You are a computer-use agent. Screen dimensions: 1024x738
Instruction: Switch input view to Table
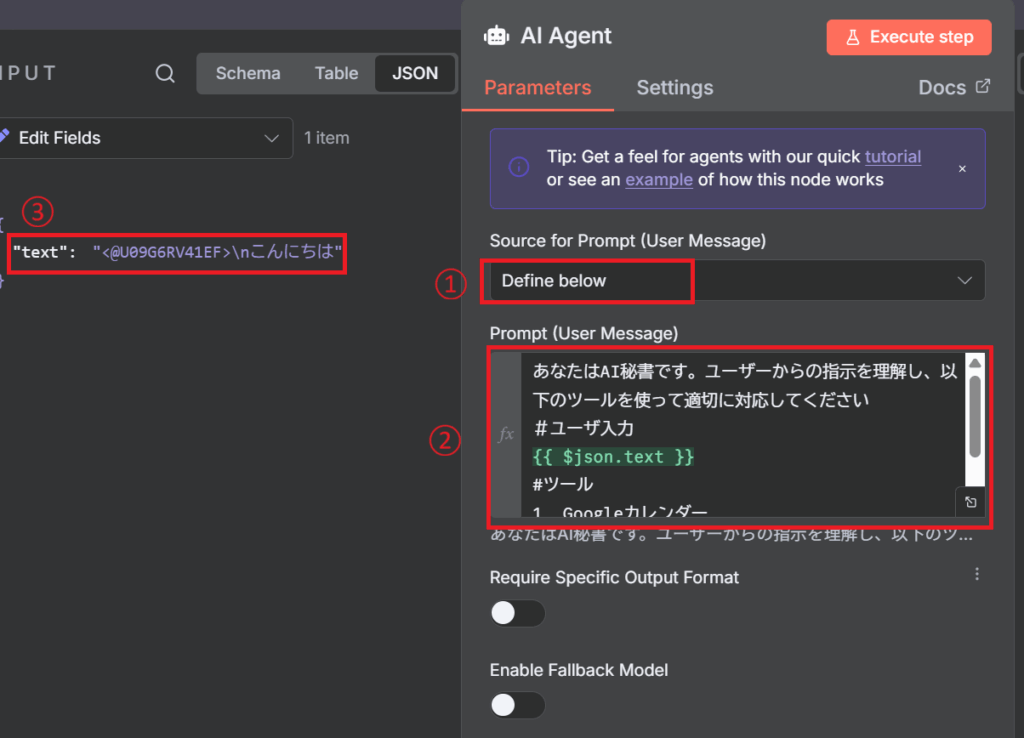pyautogui.click(x=336, y=73)
